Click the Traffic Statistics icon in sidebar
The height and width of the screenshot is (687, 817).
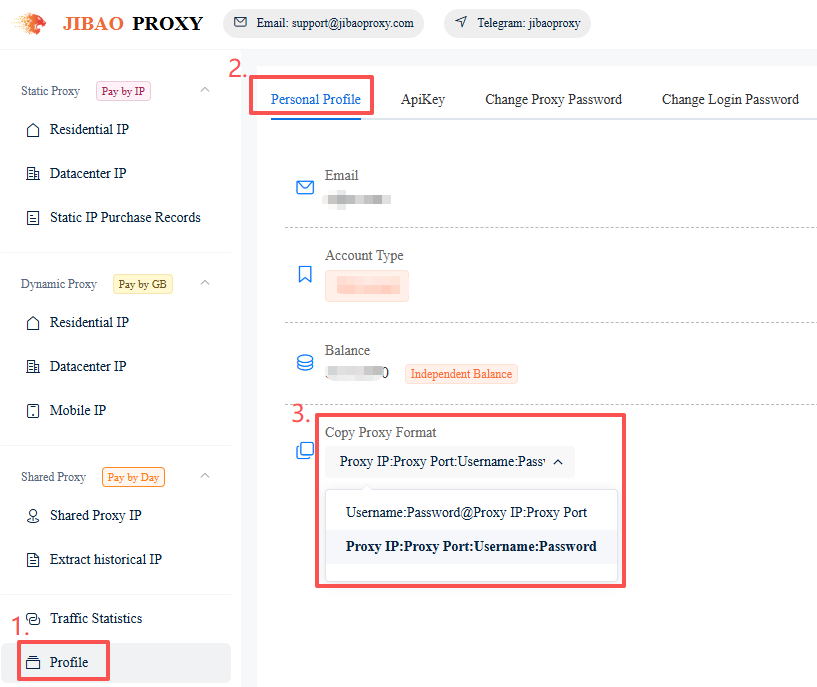pyautogui.click(x=32, y=619)
